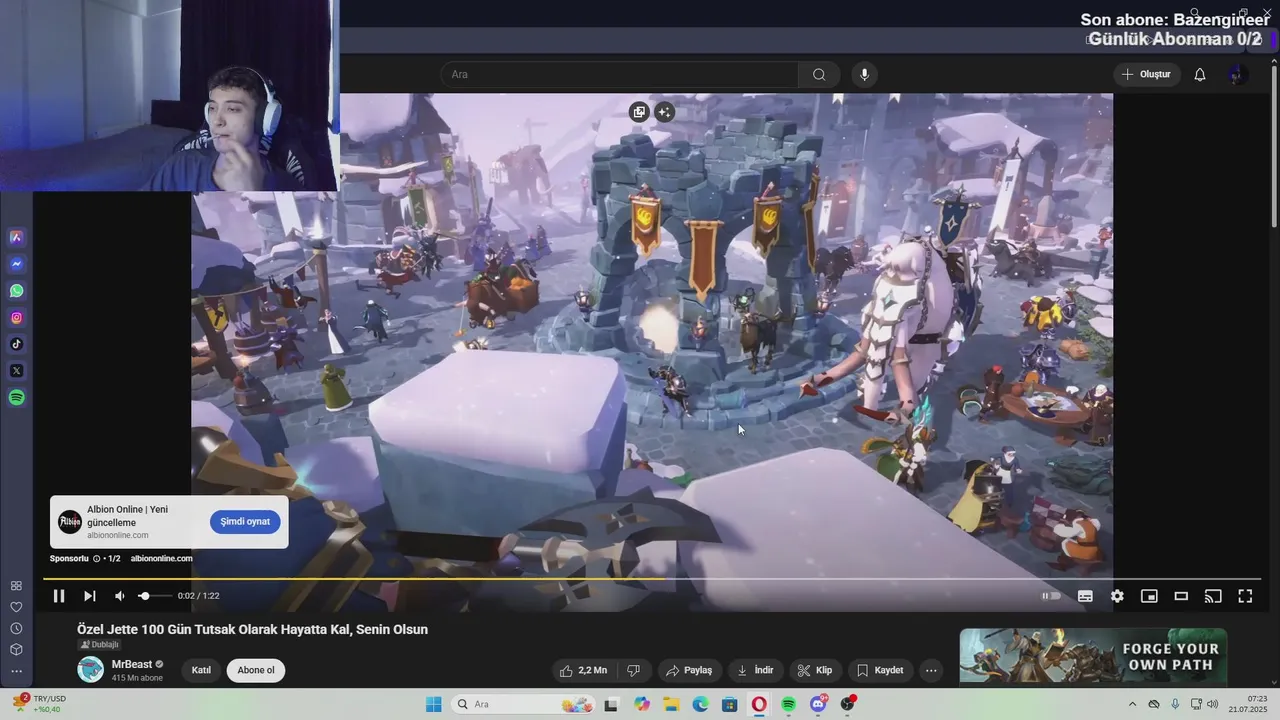1280x720 pixels.
Task: Open the albiononline.com sponsor link
Action: (161, 558)
